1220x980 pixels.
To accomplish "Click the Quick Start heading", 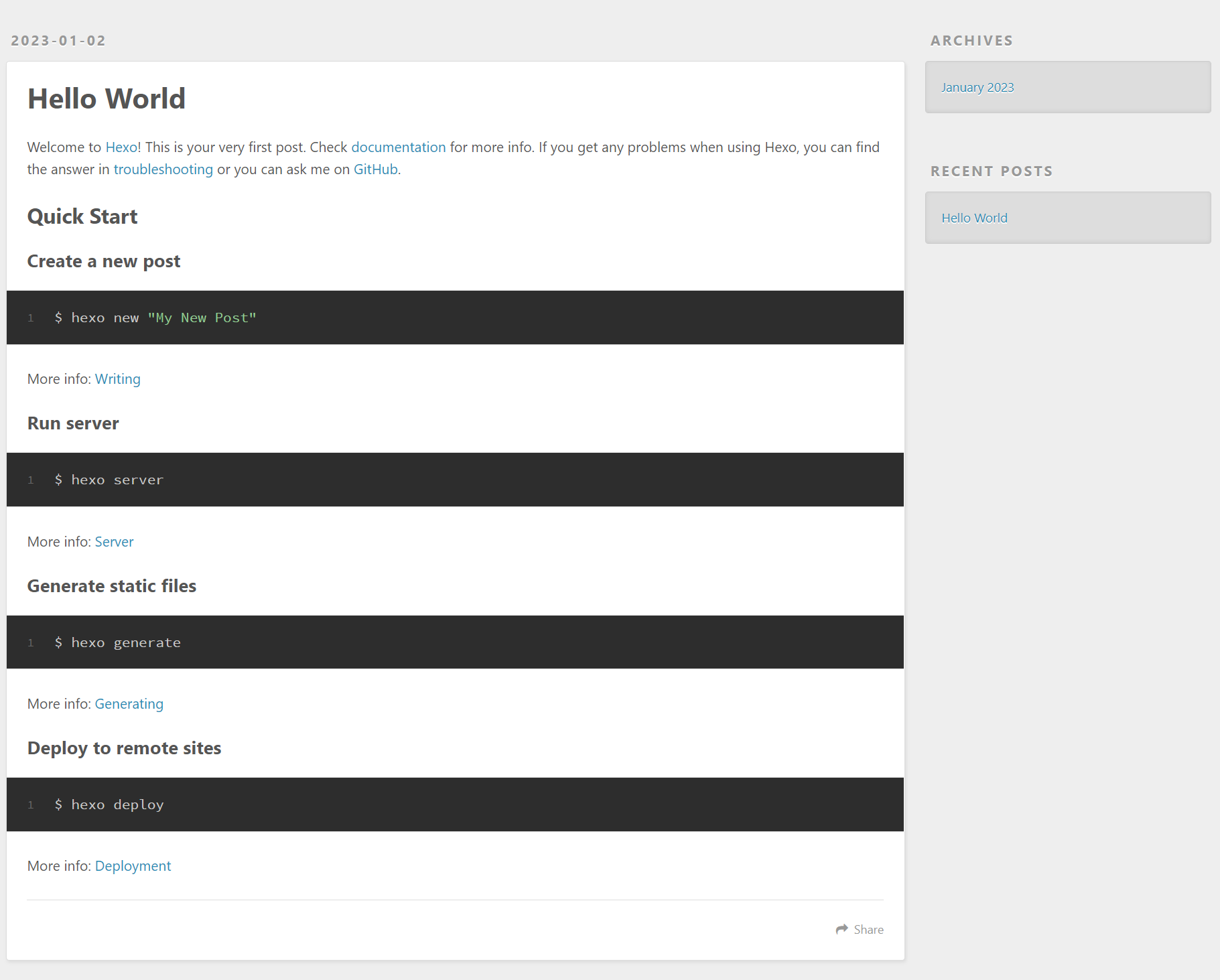I will 82,217.
